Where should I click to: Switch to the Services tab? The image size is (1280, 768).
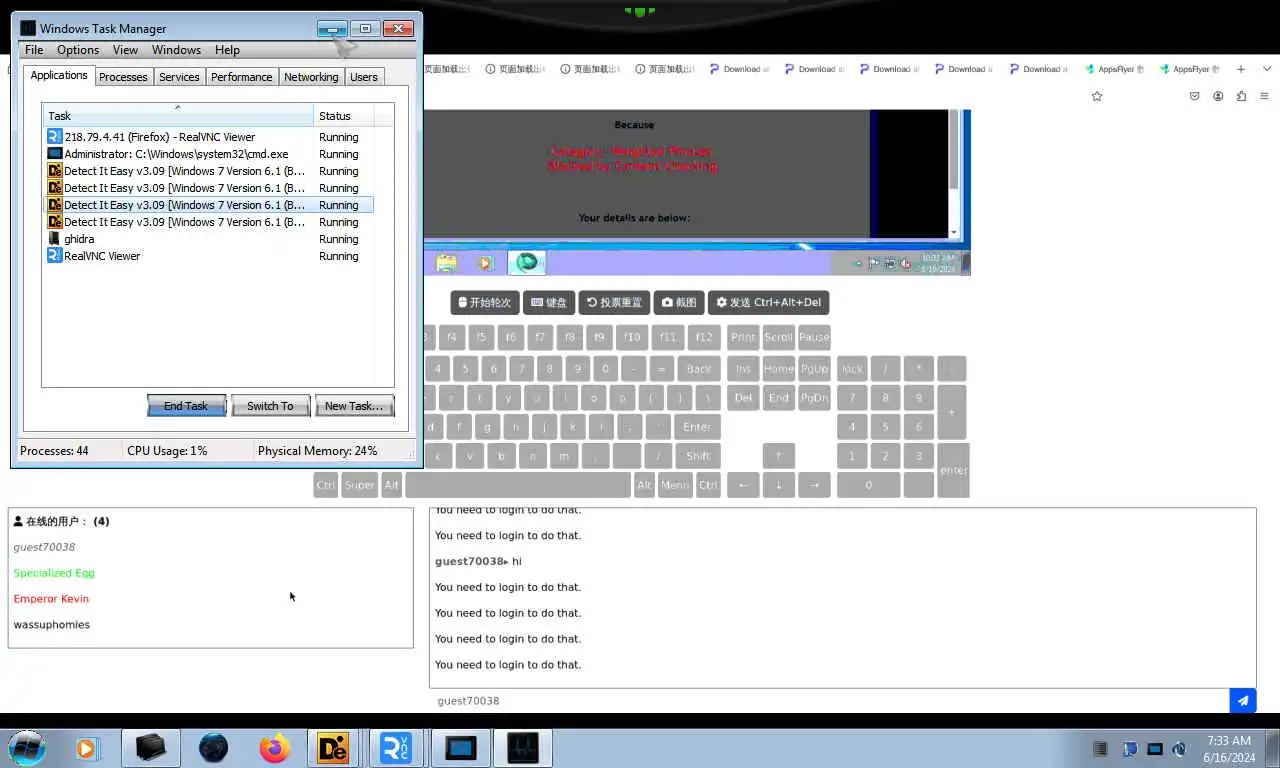click(x=179, y=77)
